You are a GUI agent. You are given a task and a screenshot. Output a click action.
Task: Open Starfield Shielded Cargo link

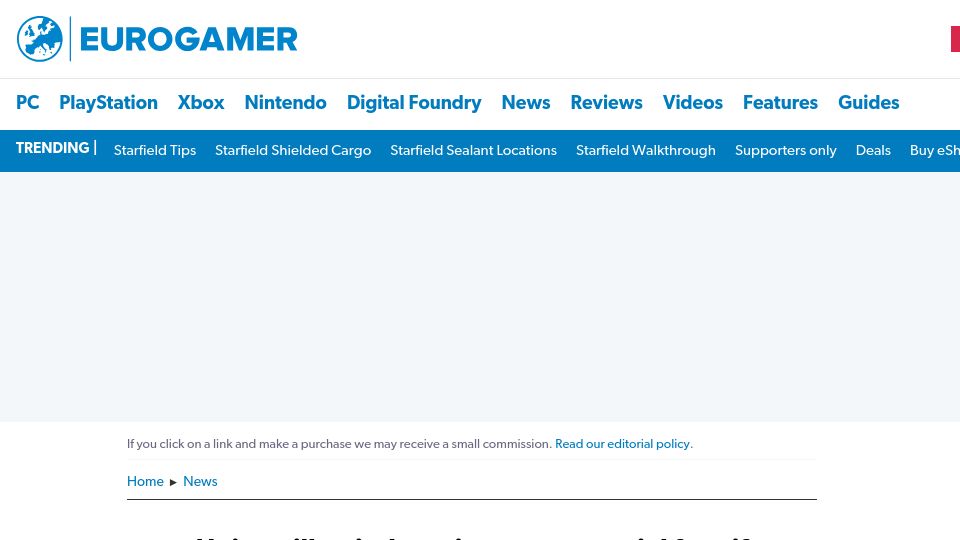pos(293,151)
